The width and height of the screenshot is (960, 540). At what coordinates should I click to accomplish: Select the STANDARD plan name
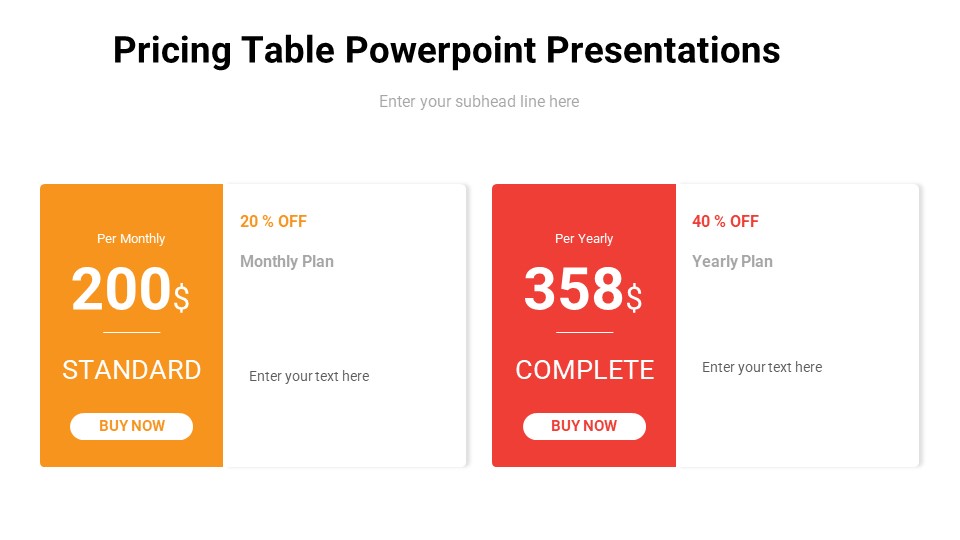click(132, 370)
